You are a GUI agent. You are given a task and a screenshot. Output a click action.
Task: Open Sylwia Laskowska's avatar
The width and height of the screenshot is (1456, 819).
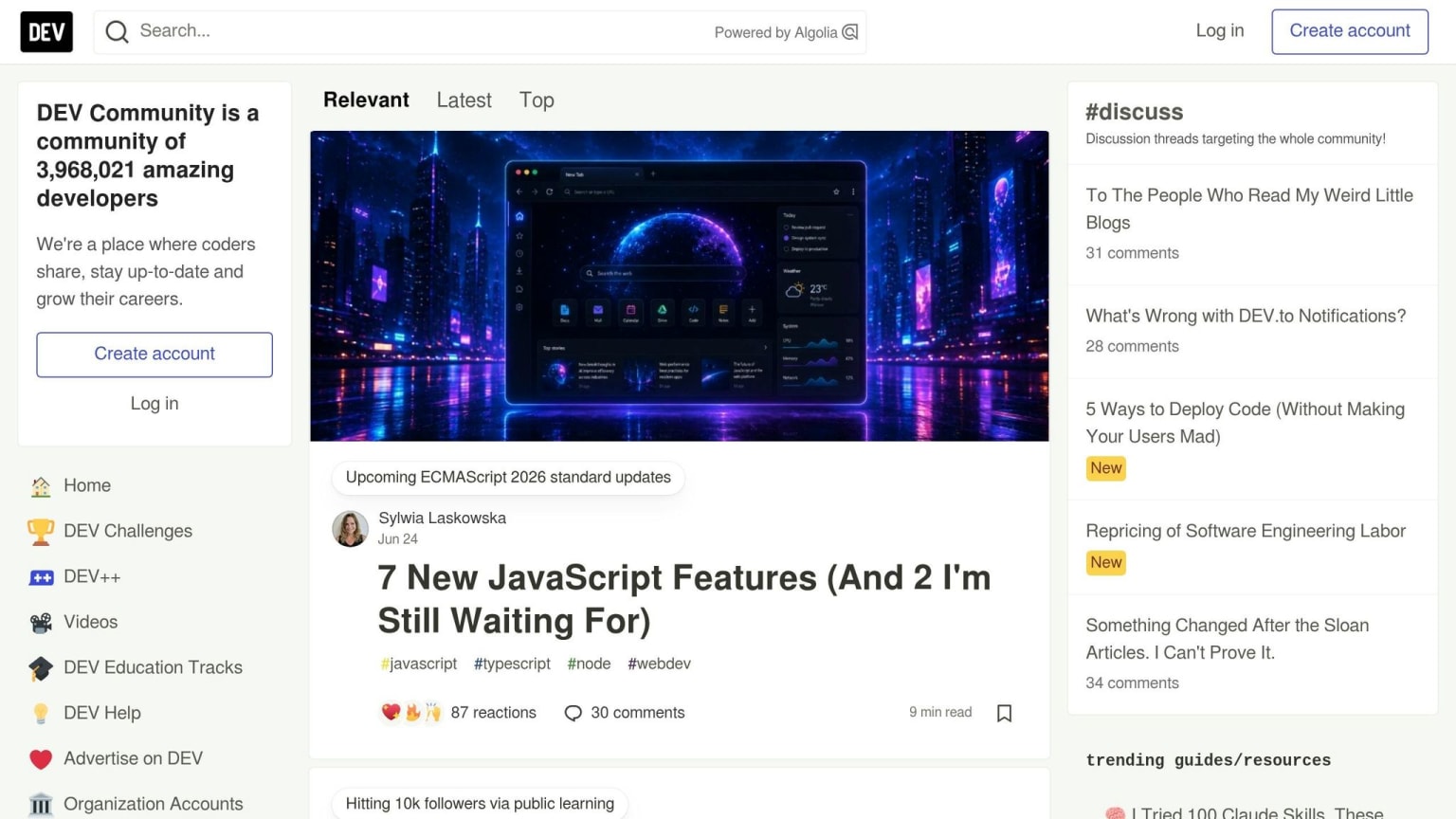[350, 529]
